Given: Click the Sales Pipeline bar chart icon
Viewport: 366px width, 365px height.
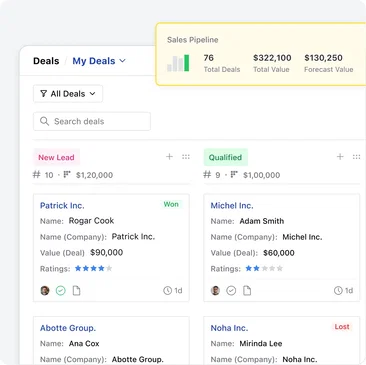Looking at the screenshot, I should tap(178, 63).
